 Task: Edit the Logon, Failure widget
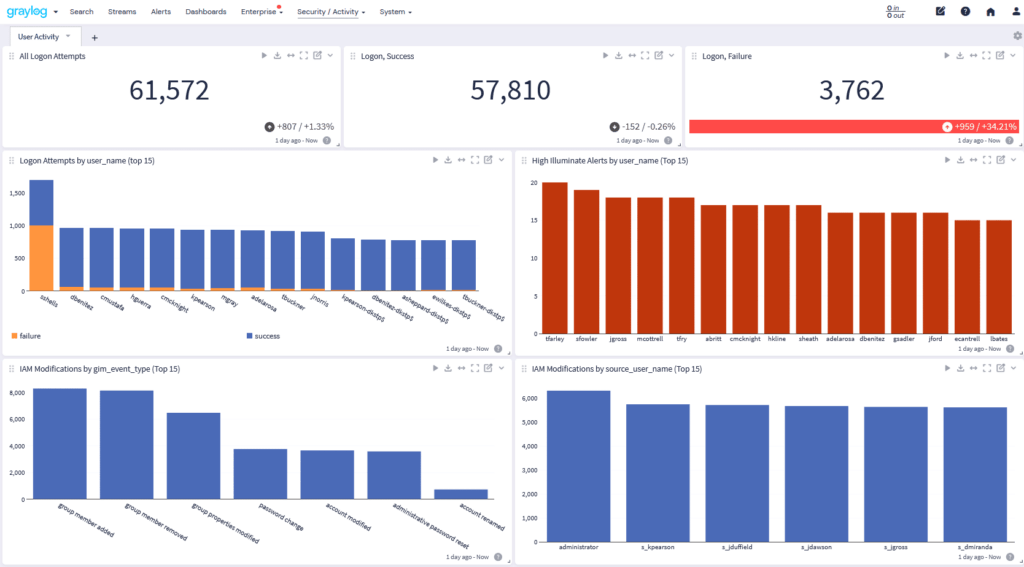[999, 56]
